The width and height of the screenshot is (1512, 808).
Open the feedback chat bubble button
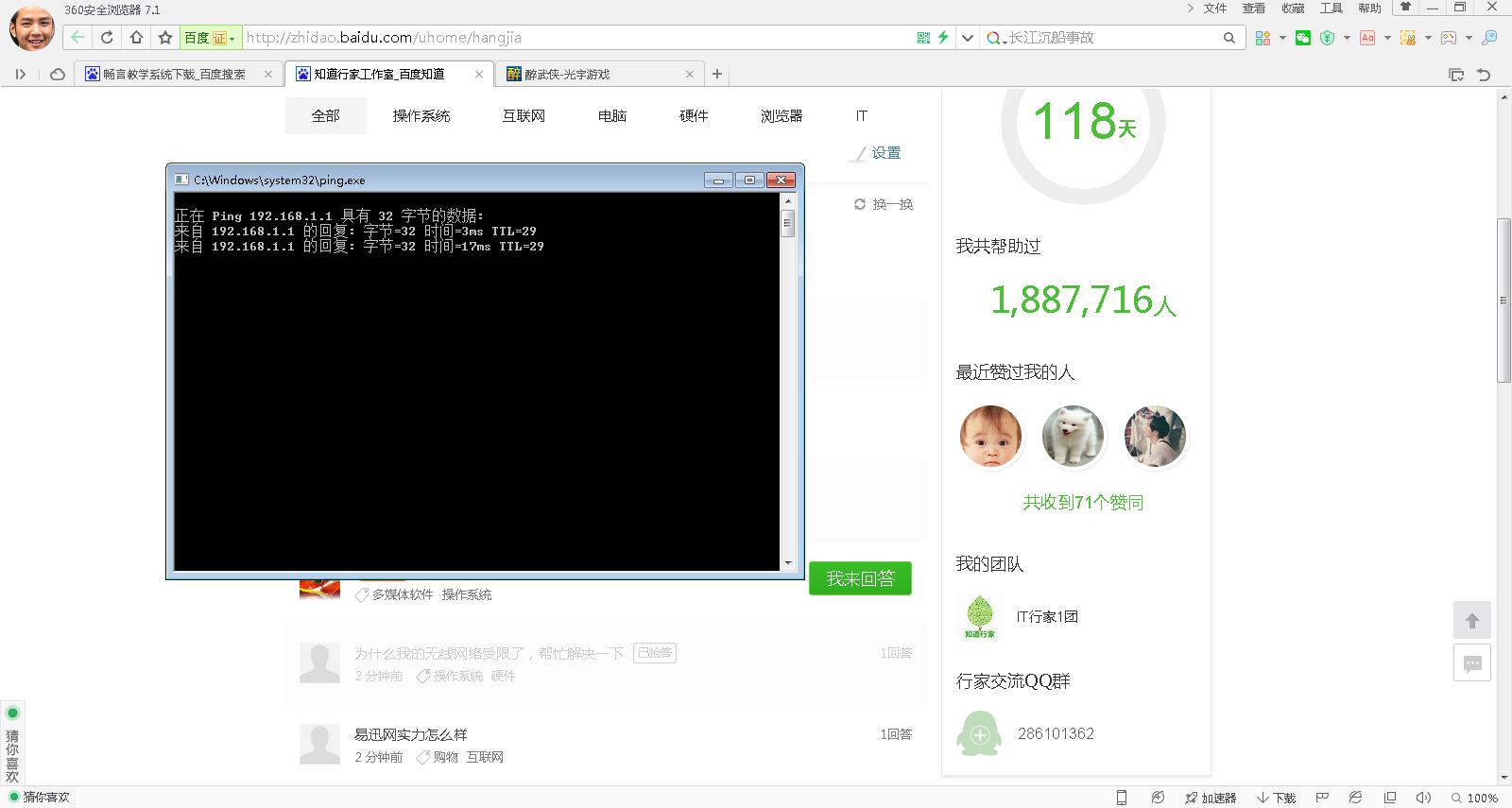click(x=1472, y=663)
